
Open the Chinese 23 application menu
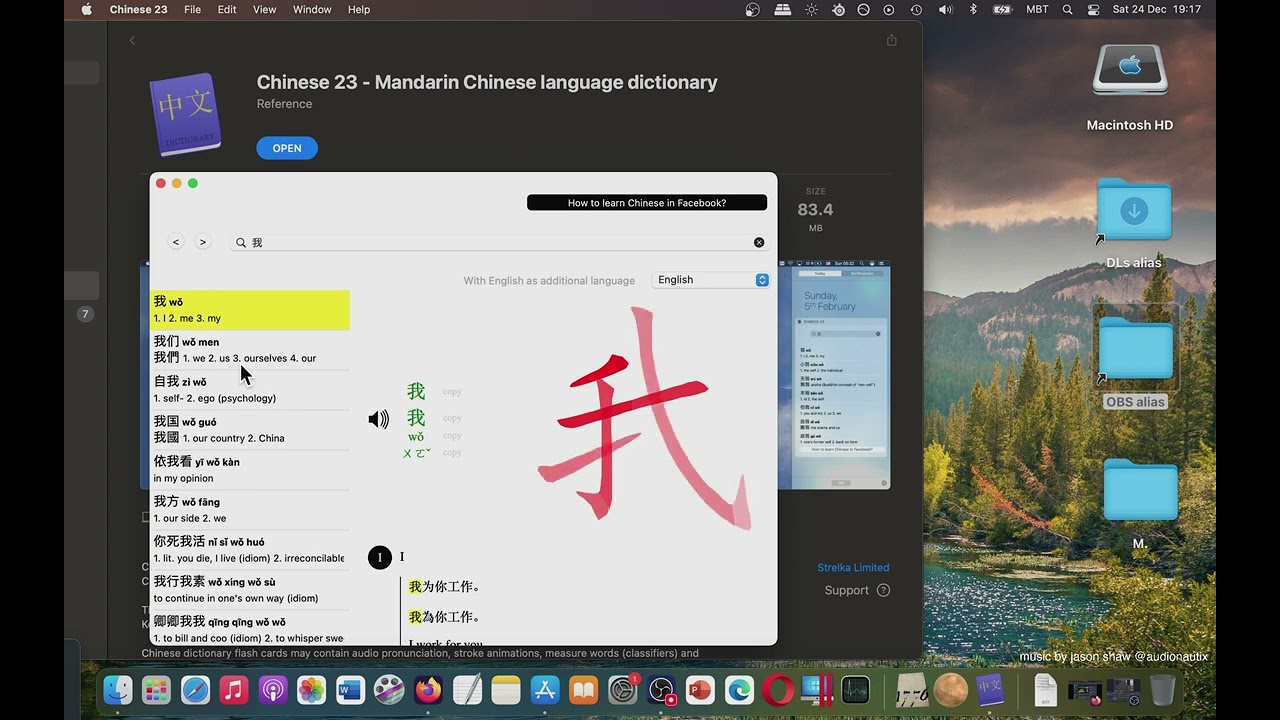(138, 9)
